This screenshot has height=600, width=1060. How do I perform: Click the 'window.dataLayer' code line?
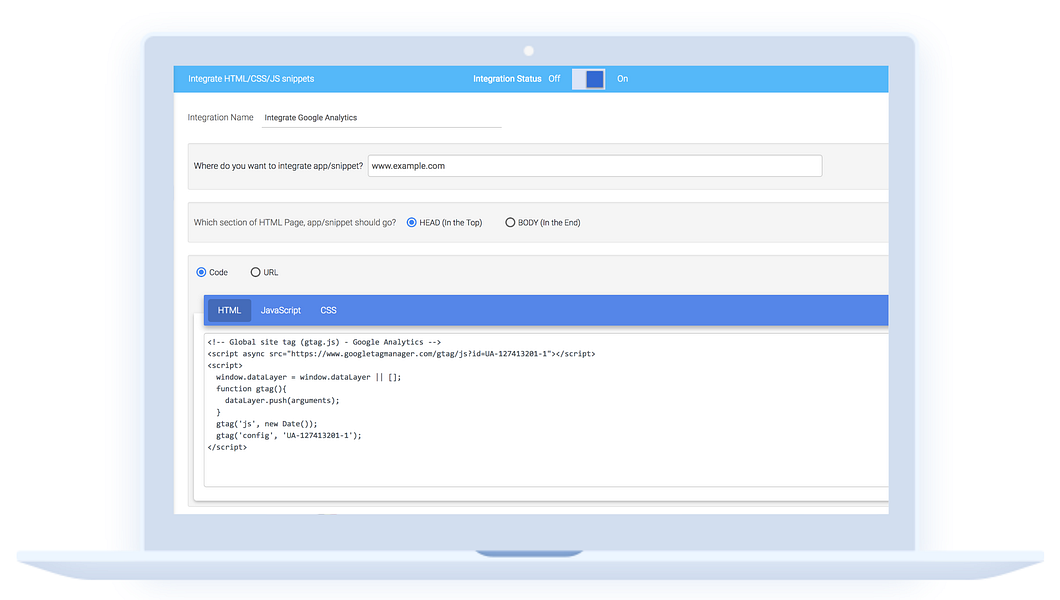point(308,377)
